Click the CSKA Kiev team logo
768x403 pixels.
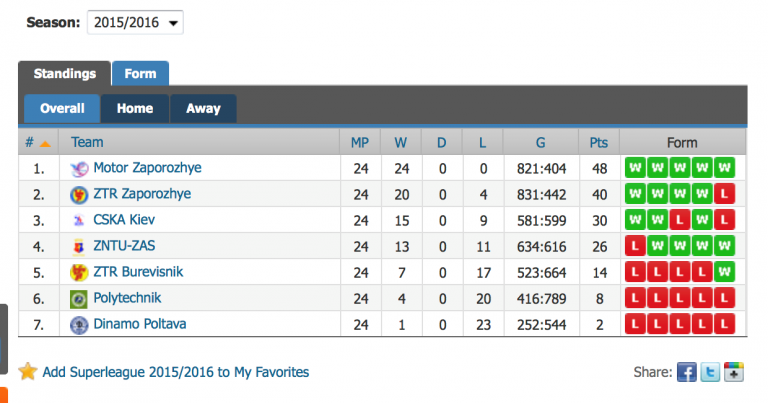pyautogui.click(x=79, y=221)
